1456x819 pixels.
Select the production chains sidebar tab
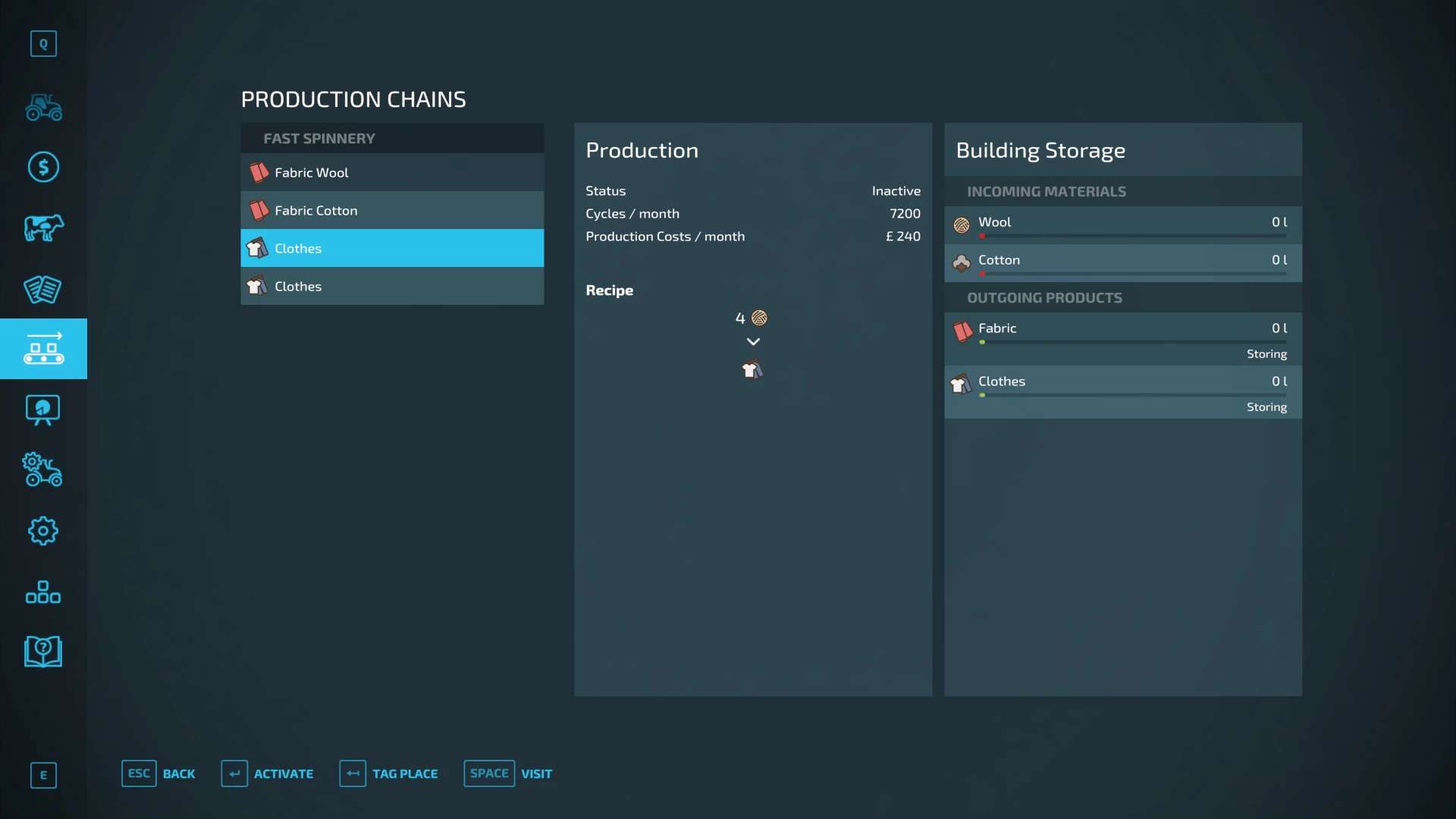[43, 349]
